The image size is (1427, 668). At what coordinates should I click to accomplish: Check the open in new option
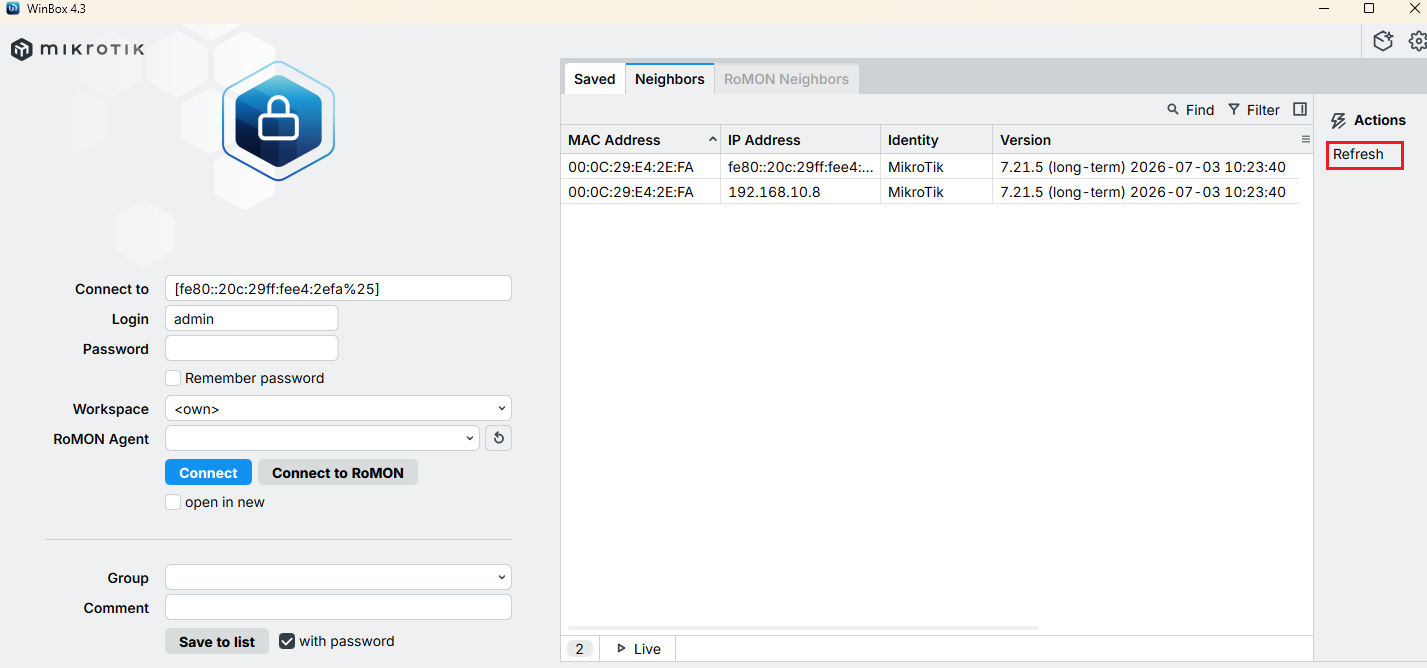173,502
